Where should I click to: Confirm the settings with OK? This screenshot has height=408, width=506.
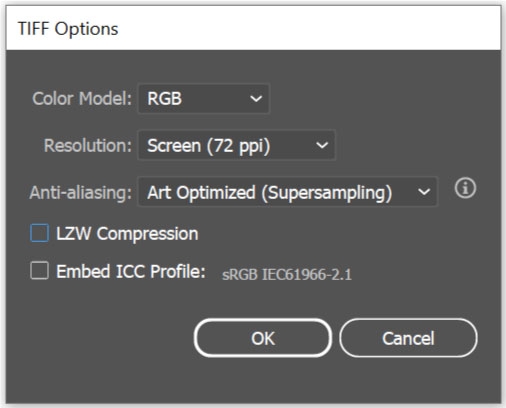pyautogui.click(x=263, y=338)
